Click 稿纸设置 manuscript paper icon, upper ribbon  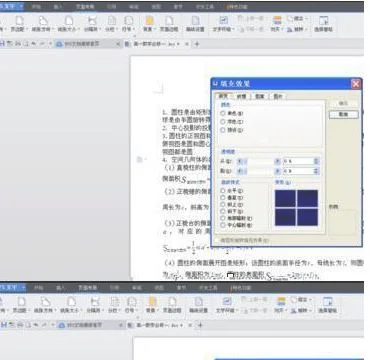click(x=195, y=21)
